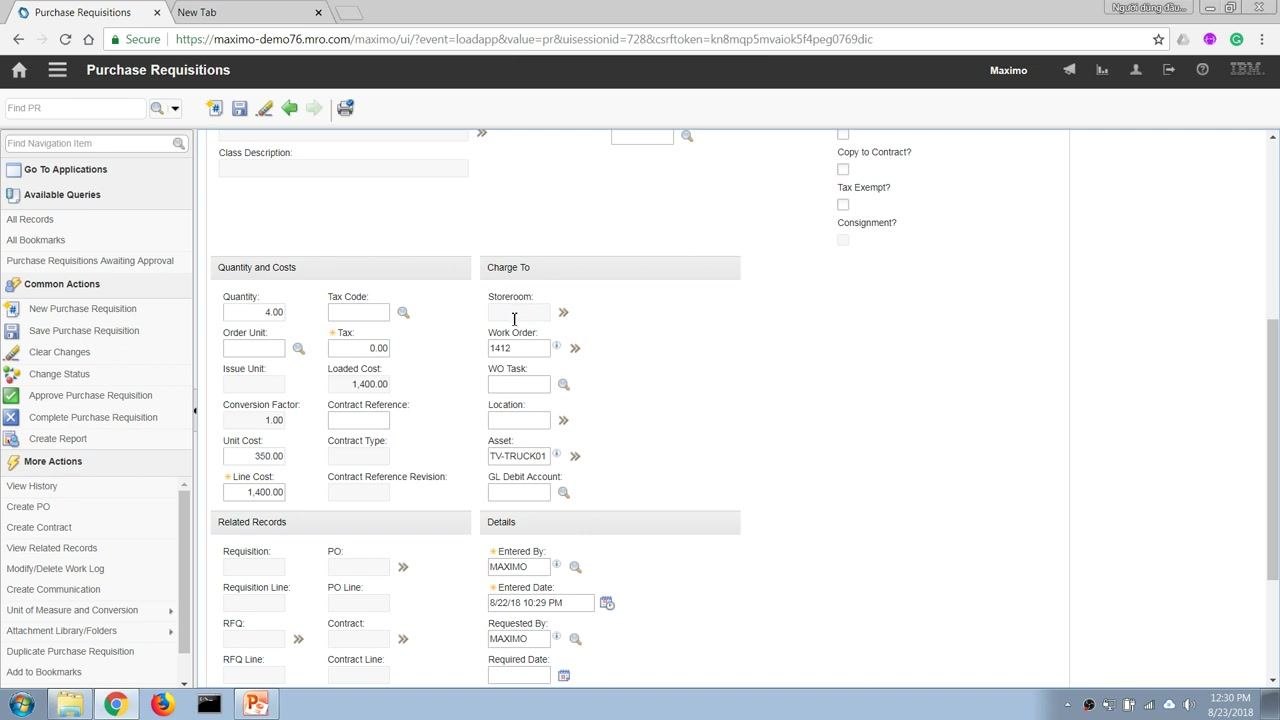Click Duplicate Purchase Requisition link
The height and width of the screenshot is (720, 1280).
tap(70, 652)
